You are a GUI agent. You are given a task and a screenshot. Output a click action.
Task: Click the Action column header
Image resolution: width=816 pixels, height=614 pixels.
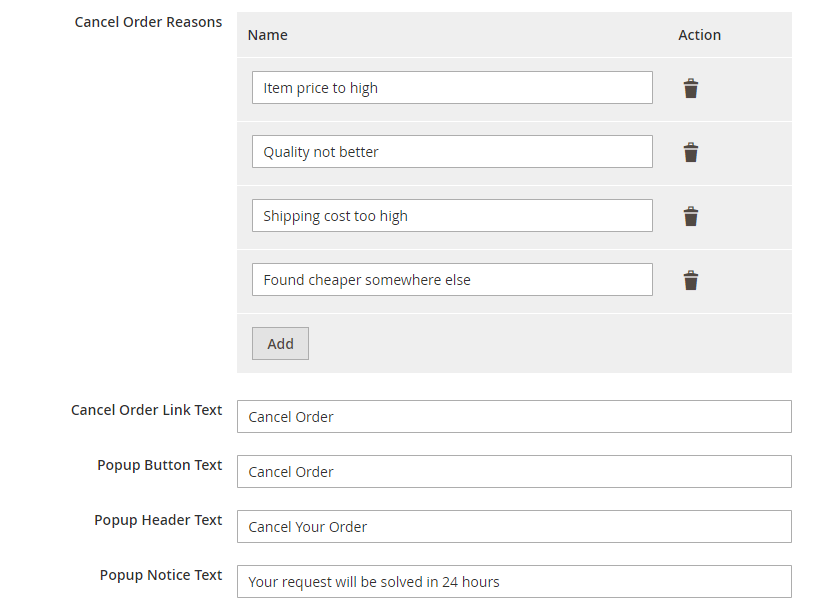699,35
